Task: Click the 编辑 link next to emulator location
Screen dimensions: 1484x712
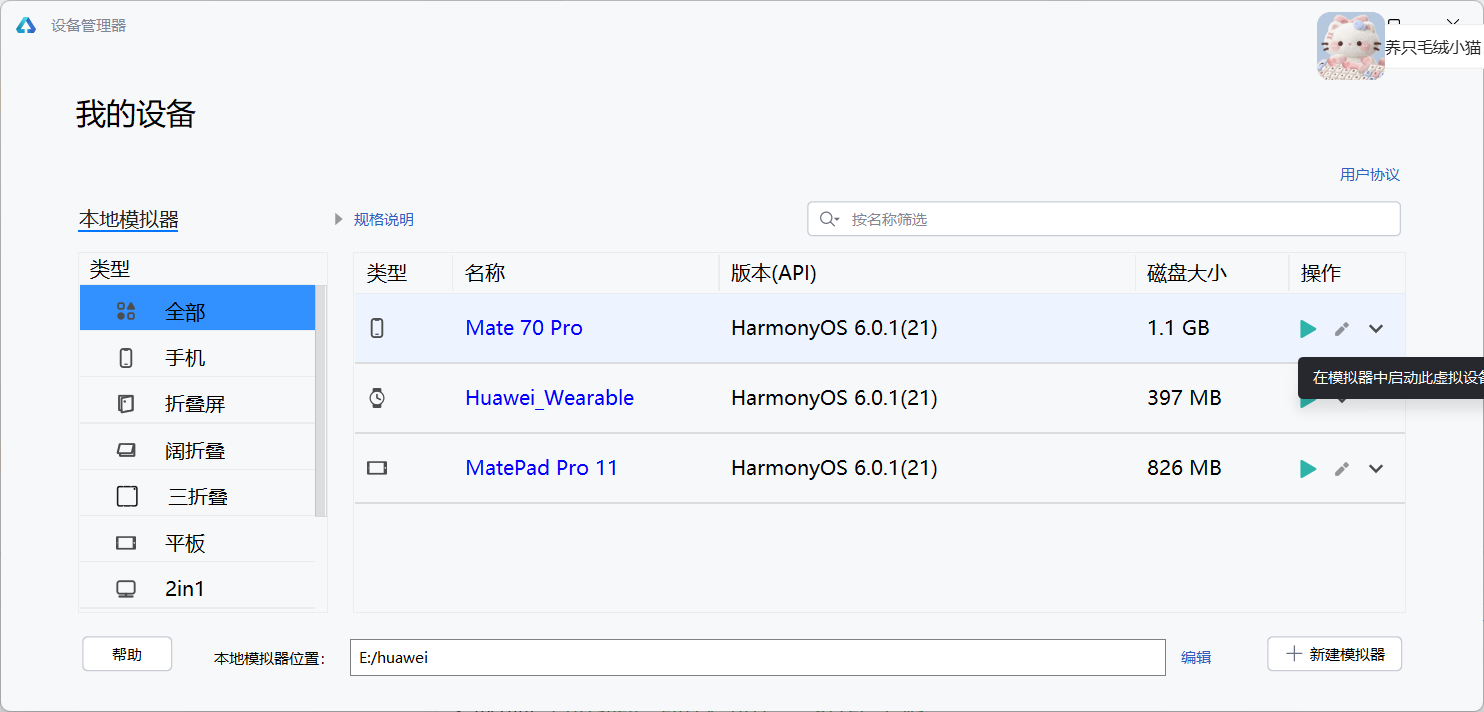Action: tap(1196, 657)
